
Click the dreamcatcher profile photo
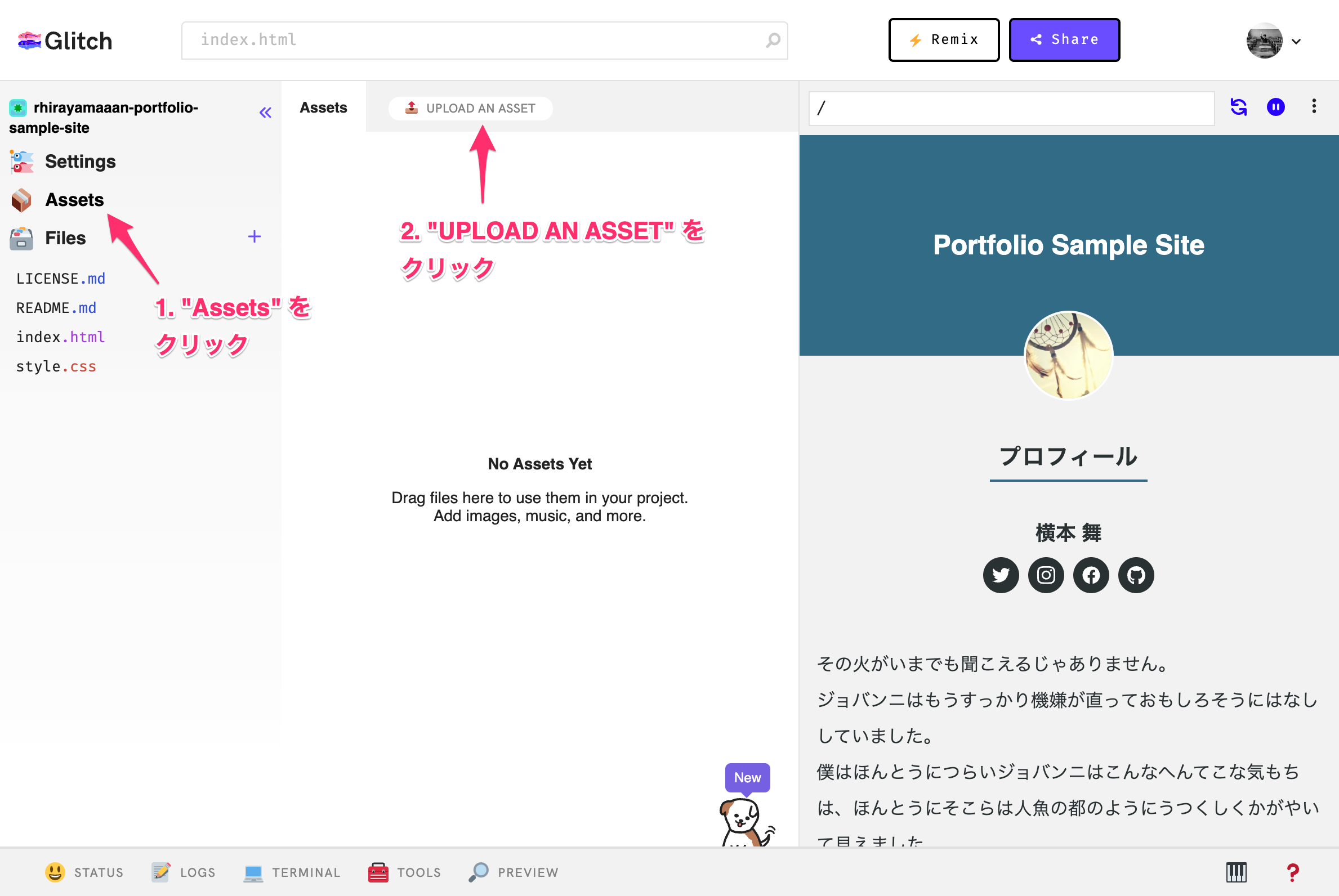coord(1068,356)
